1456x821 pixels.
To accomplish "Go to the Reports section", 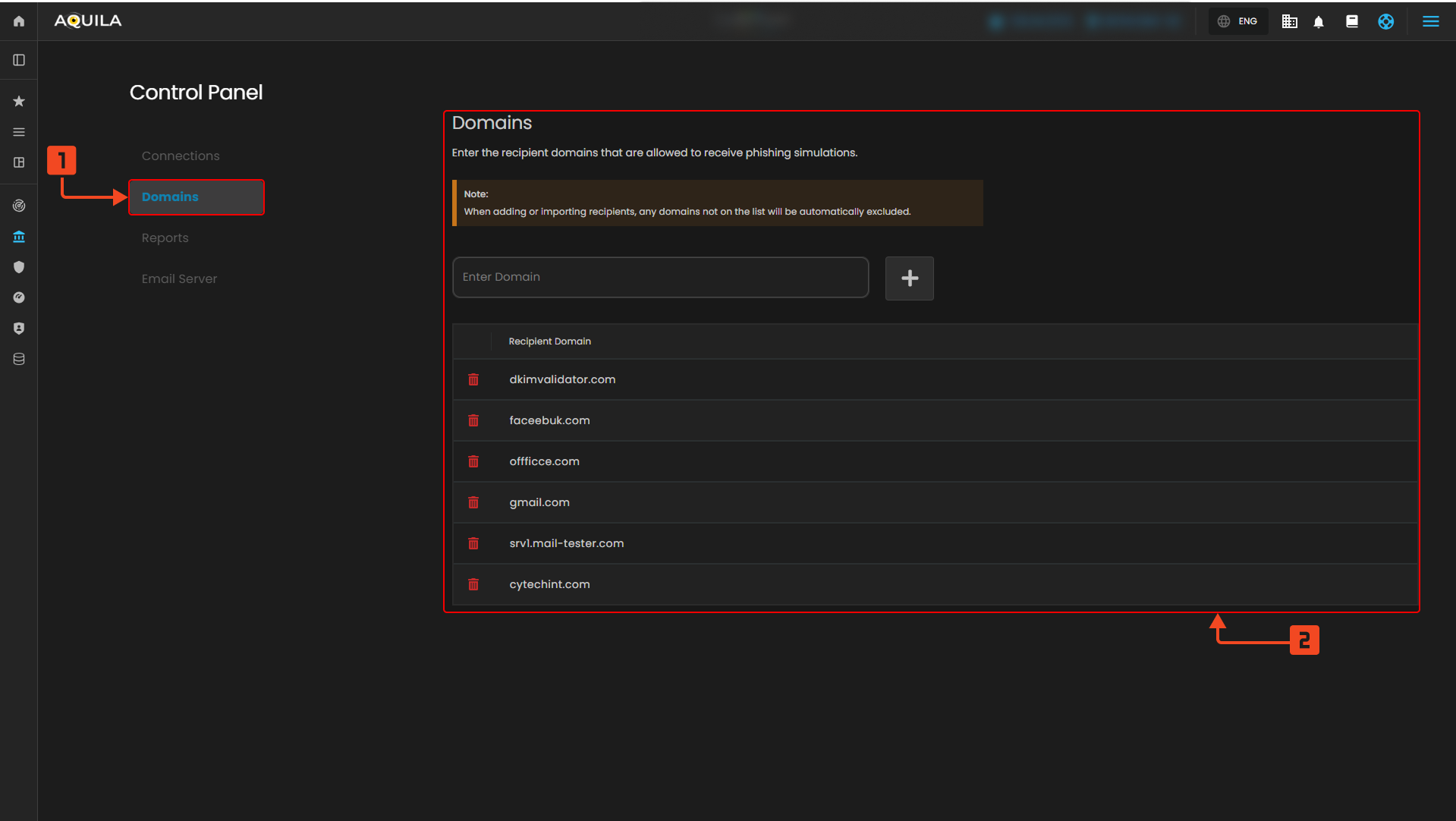I will coord(165,237).
